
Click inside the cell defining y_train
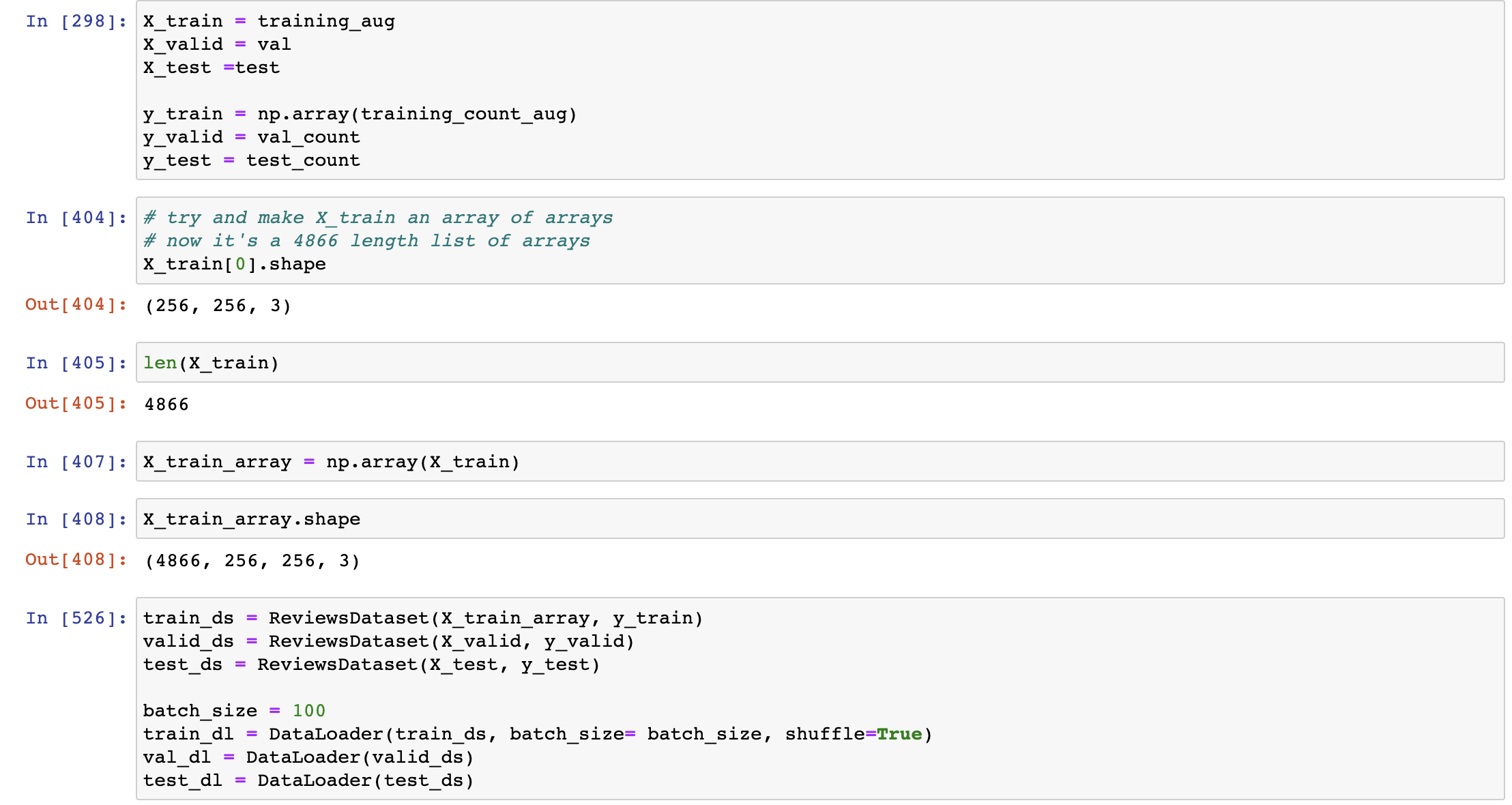(x=360, y=113)
